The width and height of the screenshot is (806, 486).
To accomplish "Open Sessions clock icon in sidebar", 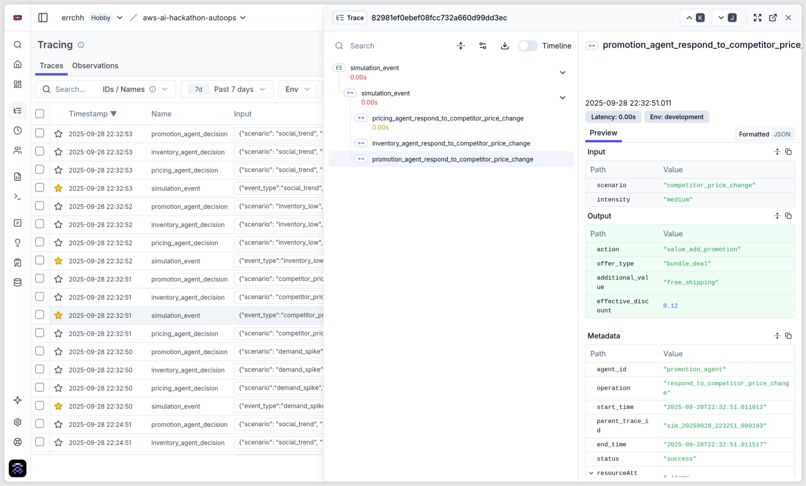I will (x=17, y=130).
